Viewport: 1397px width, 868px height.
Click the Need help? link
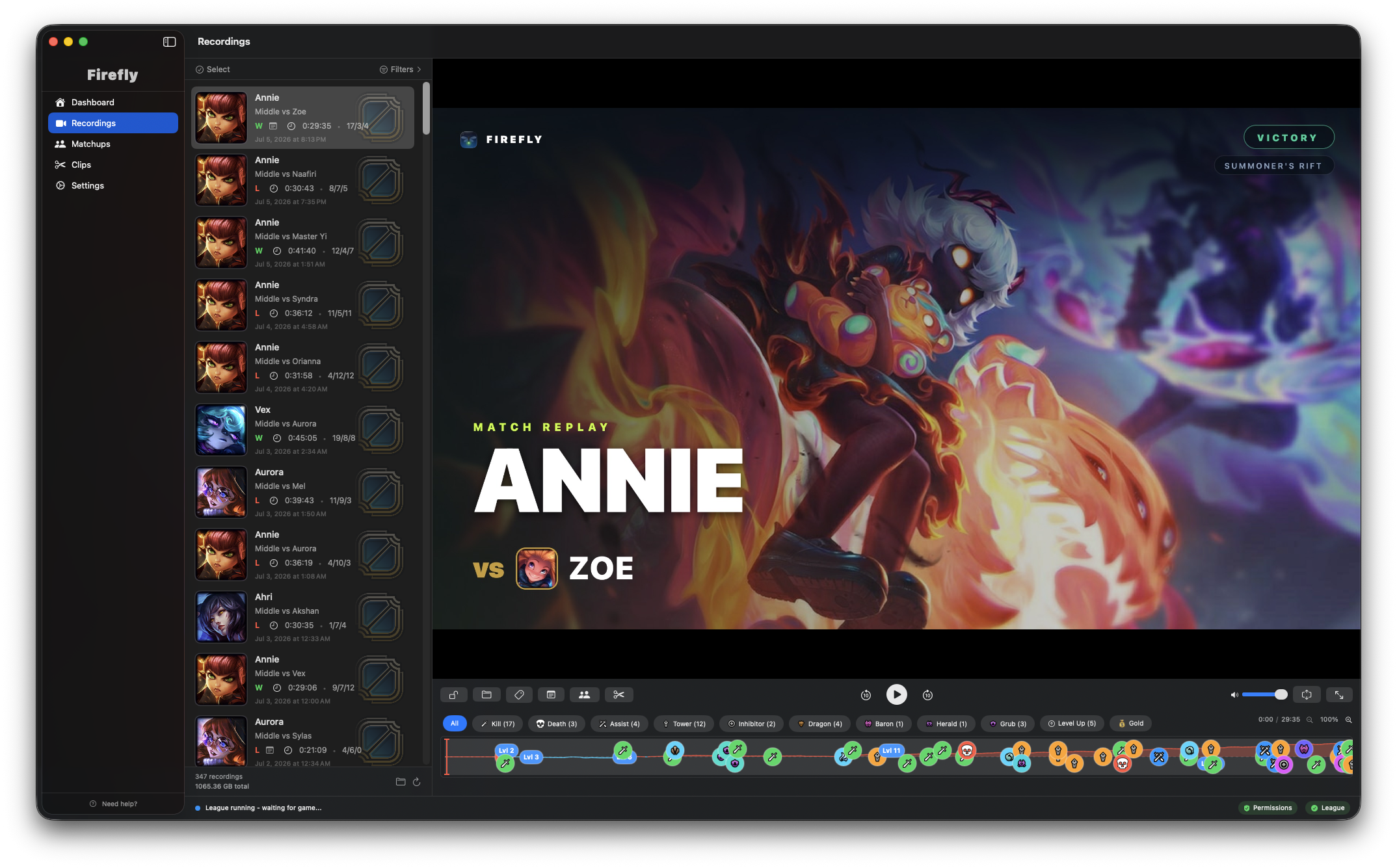[x=113, y=804]
